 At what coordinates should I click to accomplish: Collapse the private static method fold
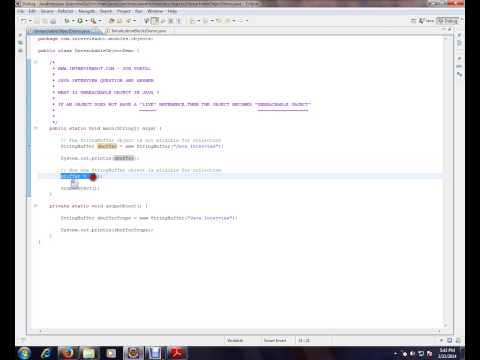[36, 206]
